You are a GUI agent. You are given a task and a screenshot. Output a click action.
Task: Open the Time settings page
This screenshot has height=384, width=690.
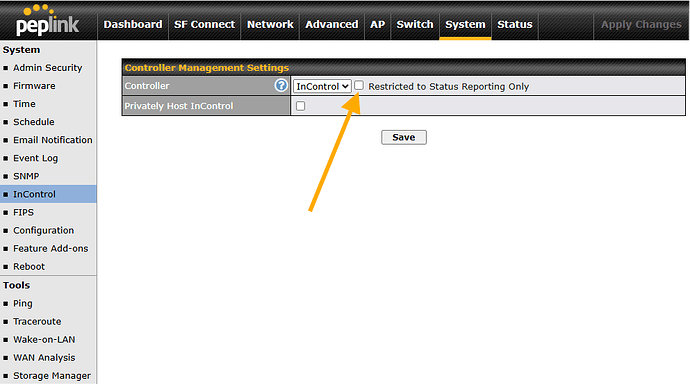tap(24, 104)
